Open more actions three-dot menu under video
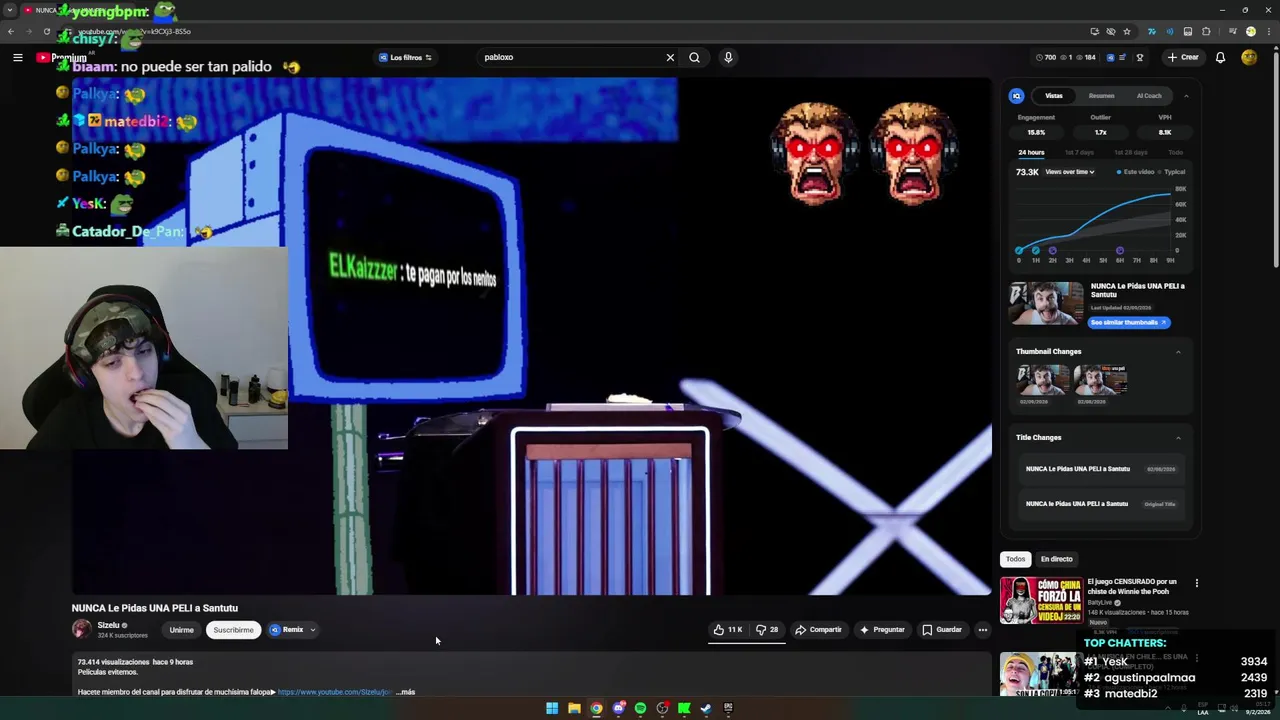1280x720 pixels. [x=983, y=630]
